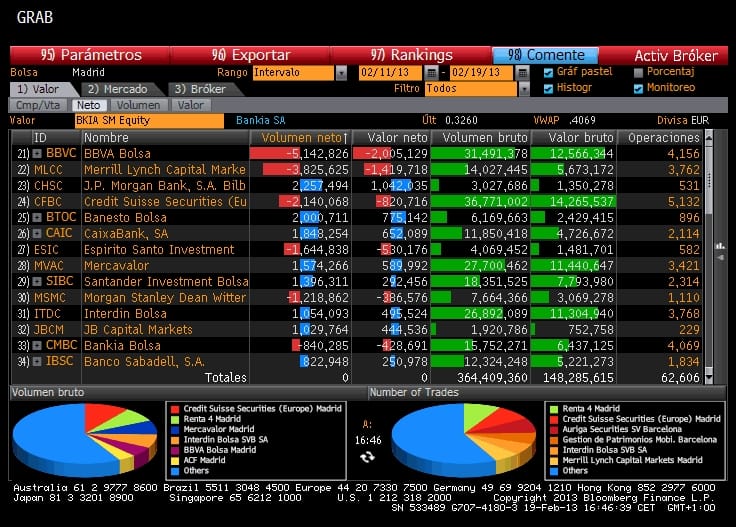Viewport: 736px width, 527px height.
Task: Expand the BTOC Banesto Bolsa row
Action: coord(37,217)
